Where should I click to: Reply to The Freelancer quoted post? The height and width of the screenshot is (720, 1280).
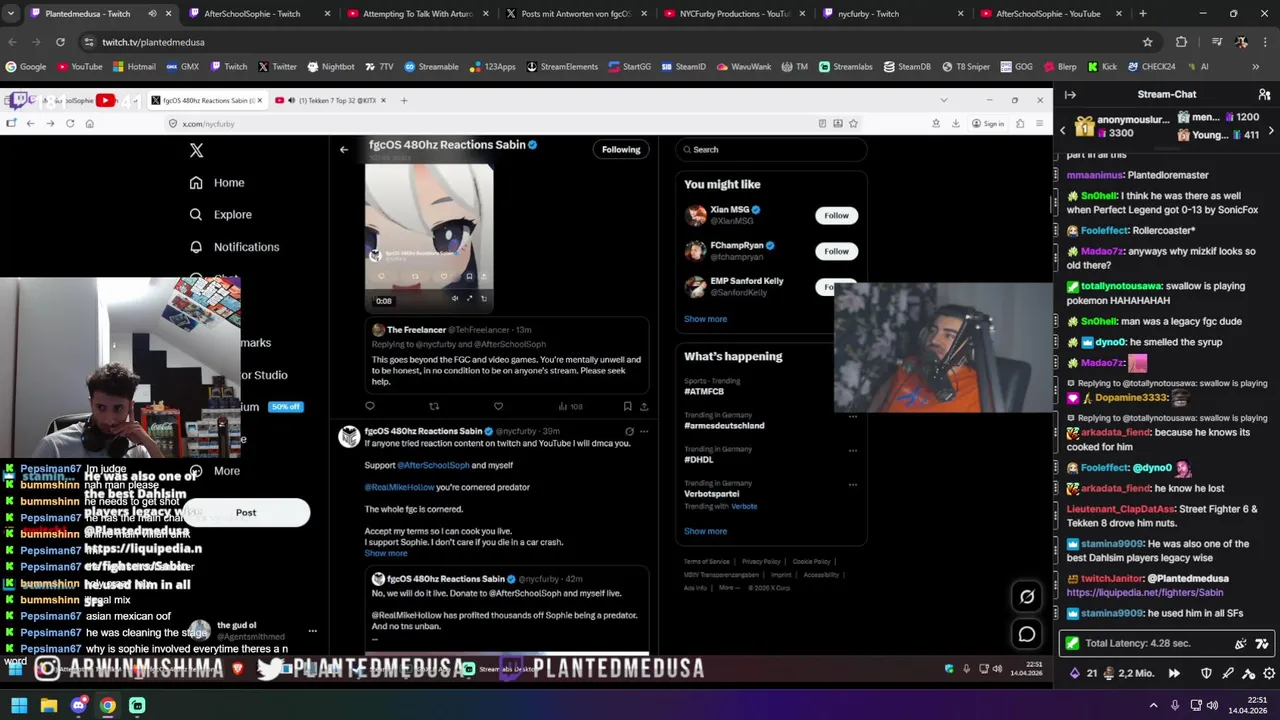pos(370,406)
